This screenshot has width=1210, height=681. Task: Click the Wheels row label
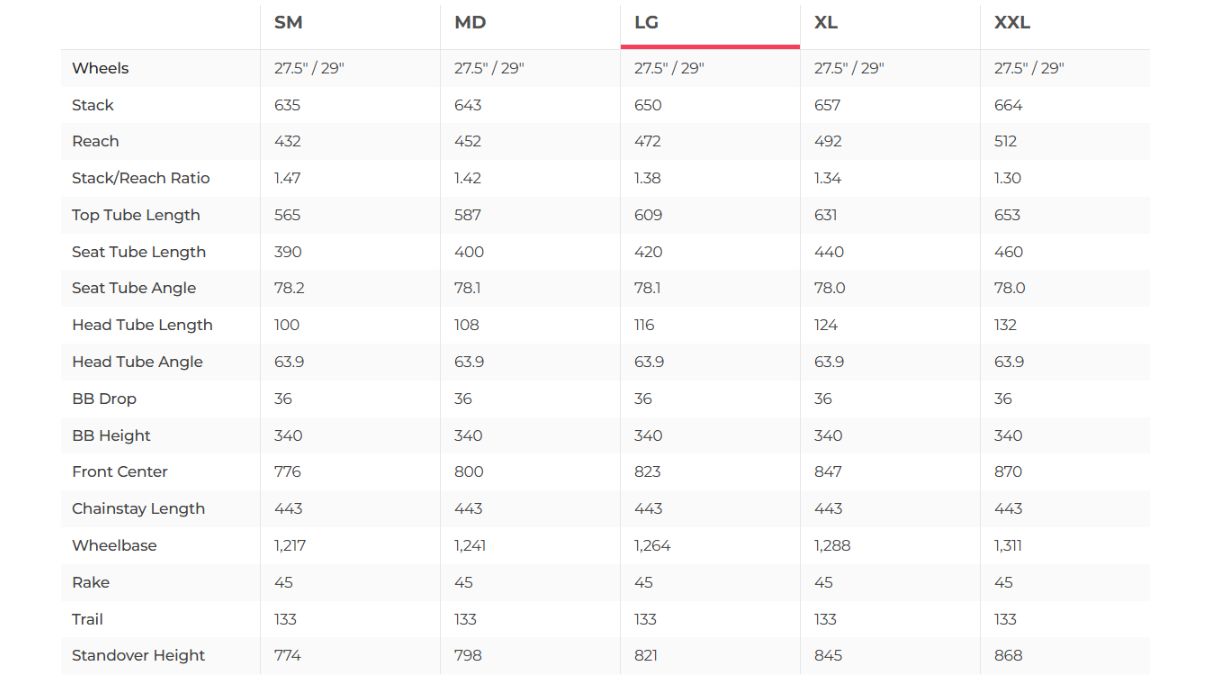[x=100, y=68]
